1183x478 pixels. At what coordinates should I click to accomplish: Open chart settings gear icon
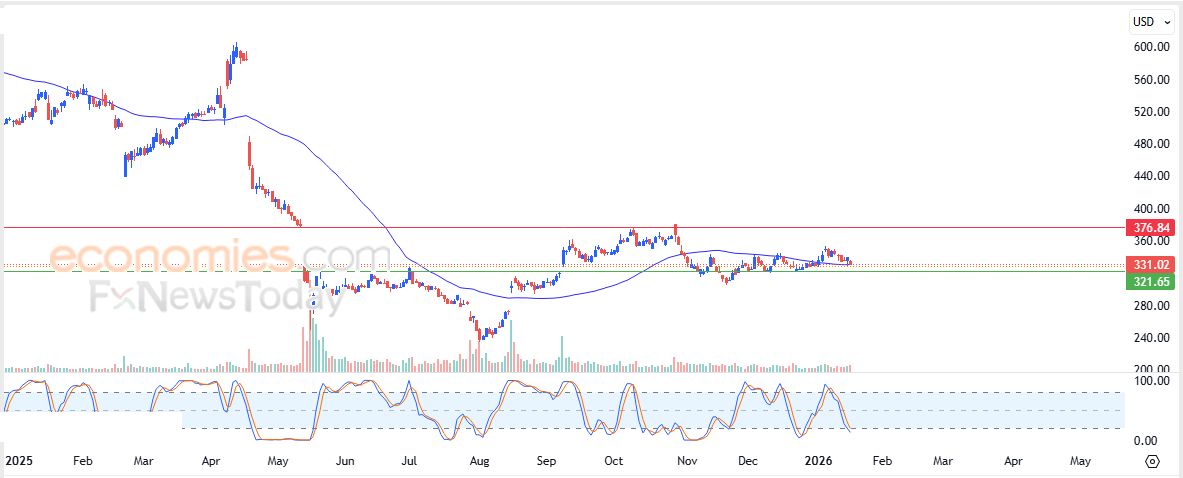click(x=1152, y=461)
